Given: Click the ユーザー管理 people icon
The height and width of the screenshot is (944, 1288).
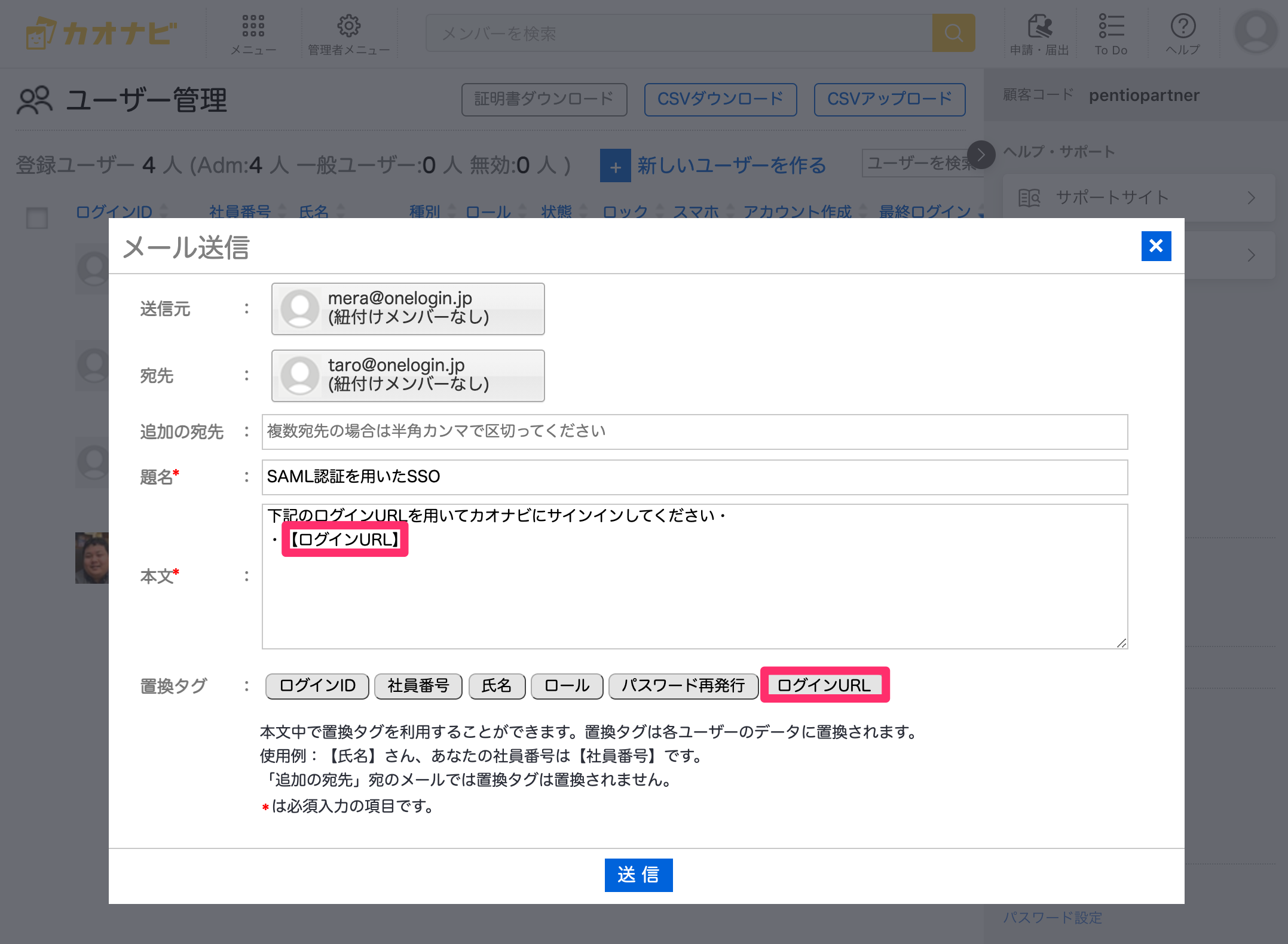Looking at the screenshot, I should [x=35, y=100].
